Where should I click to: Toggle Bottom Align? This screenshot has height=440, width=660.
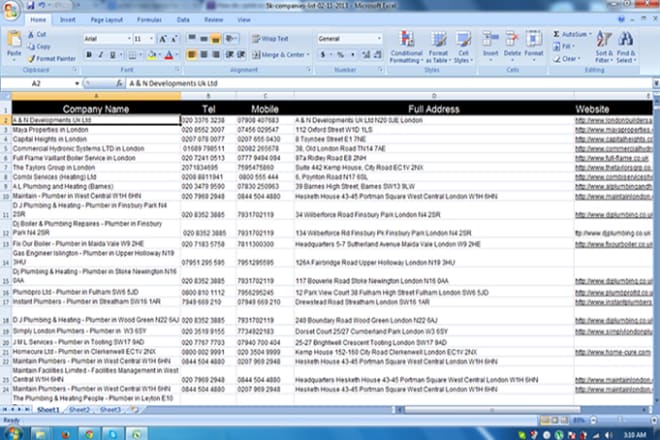[x=216, y=39]
